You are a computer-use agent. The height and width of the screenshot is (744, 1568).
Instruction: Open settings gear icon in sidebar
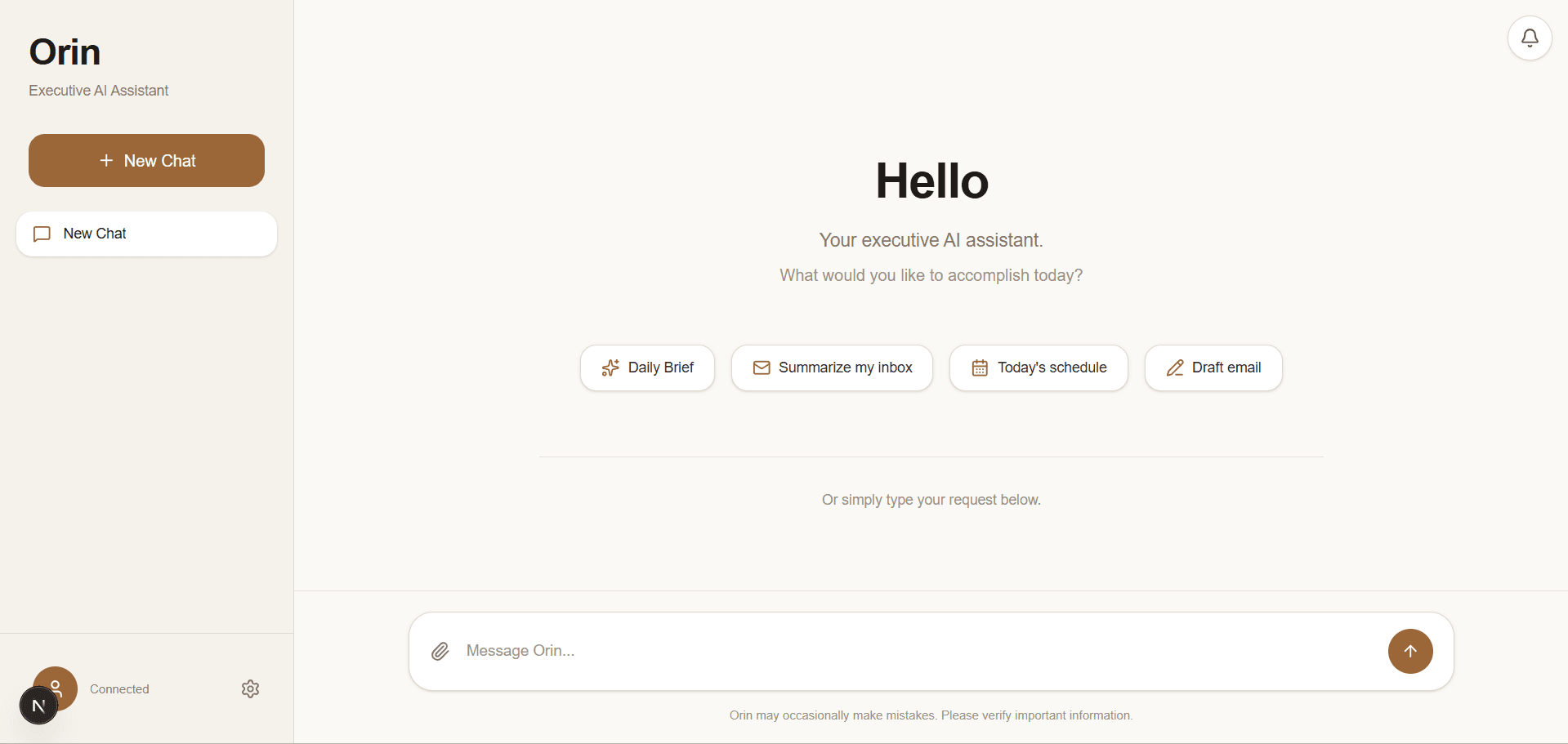(251, 689)
